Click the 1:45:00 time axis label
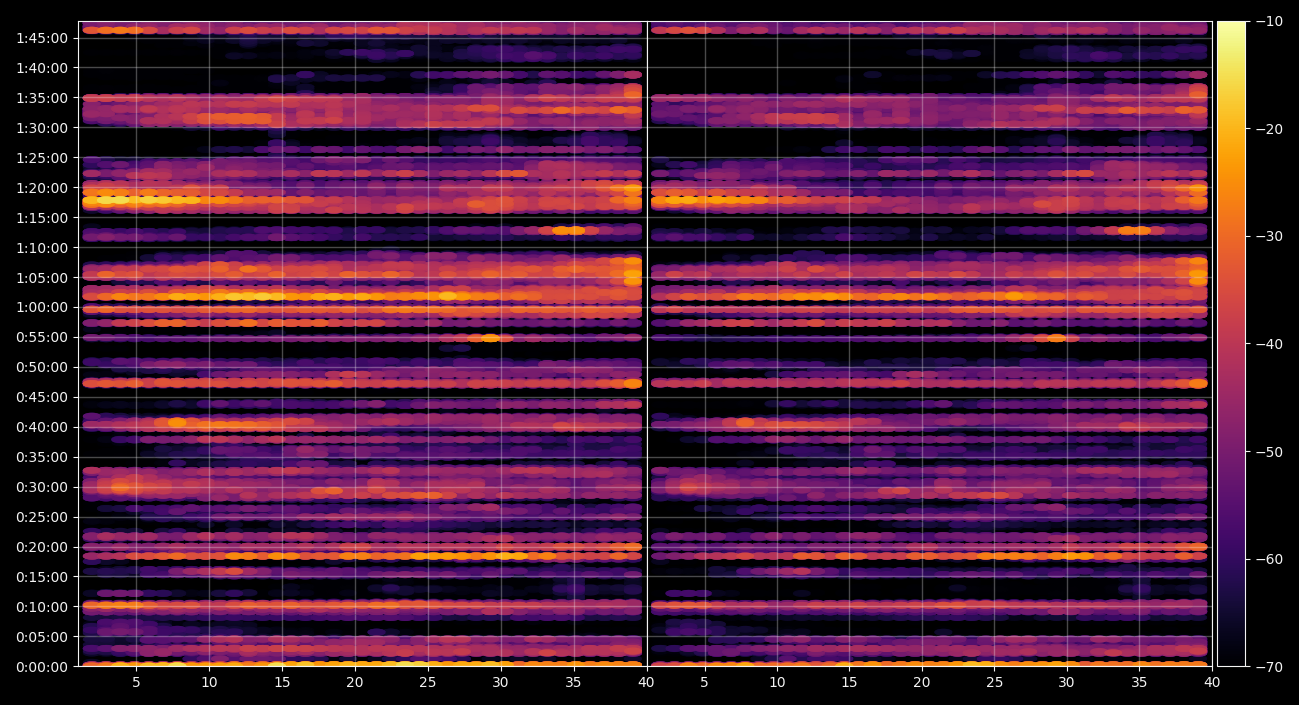The image size is (1299, 705). (42, 37)
